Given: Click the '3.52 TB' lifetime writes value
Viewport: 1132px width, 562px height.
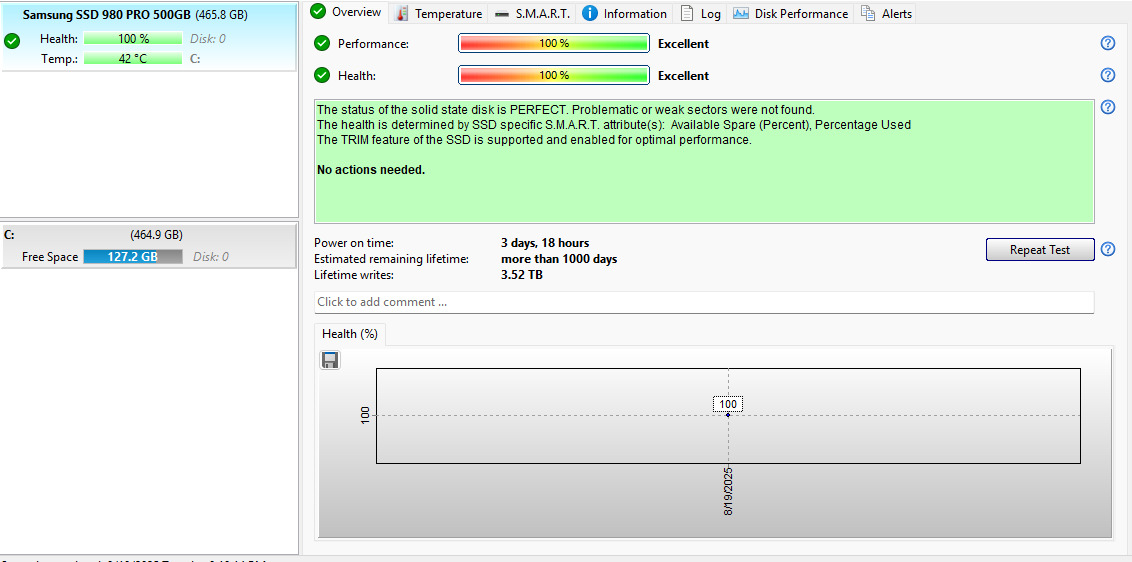Looking at the screenshot, I should [x=522, y=274].
